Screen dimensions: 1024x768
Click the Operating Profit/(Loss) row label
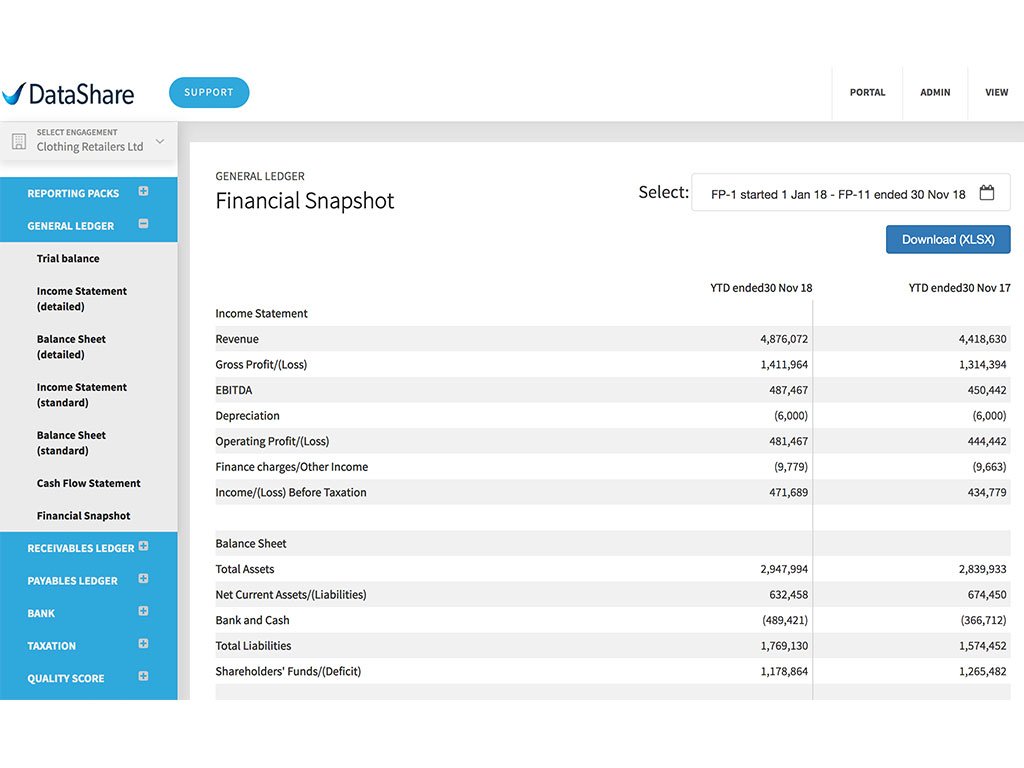pyautogui.click(x=272, y=441)
